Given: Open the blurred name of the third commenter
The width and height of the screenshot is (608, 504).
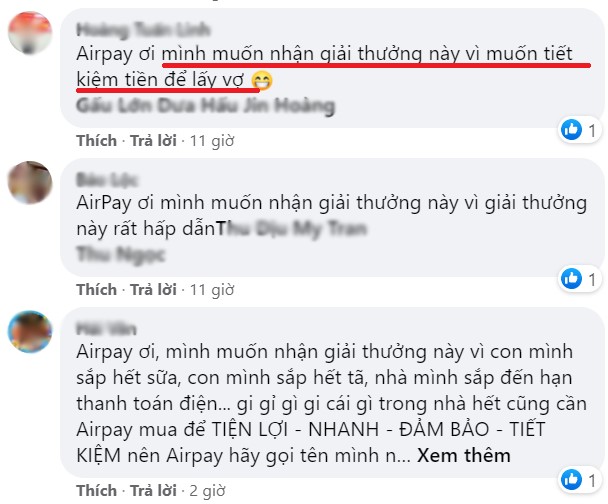Looking at the screenshot, I should pos(106,329).
